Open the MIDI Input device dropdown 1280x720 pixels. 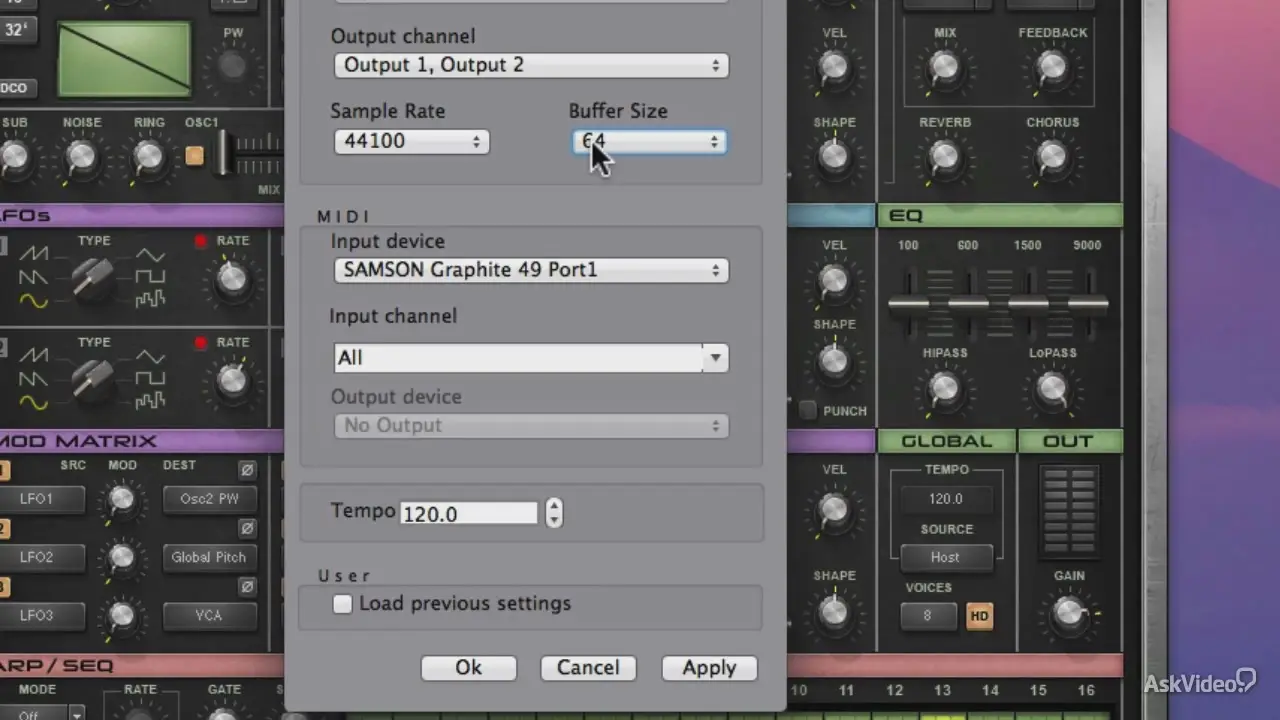(x=531, y=270)
